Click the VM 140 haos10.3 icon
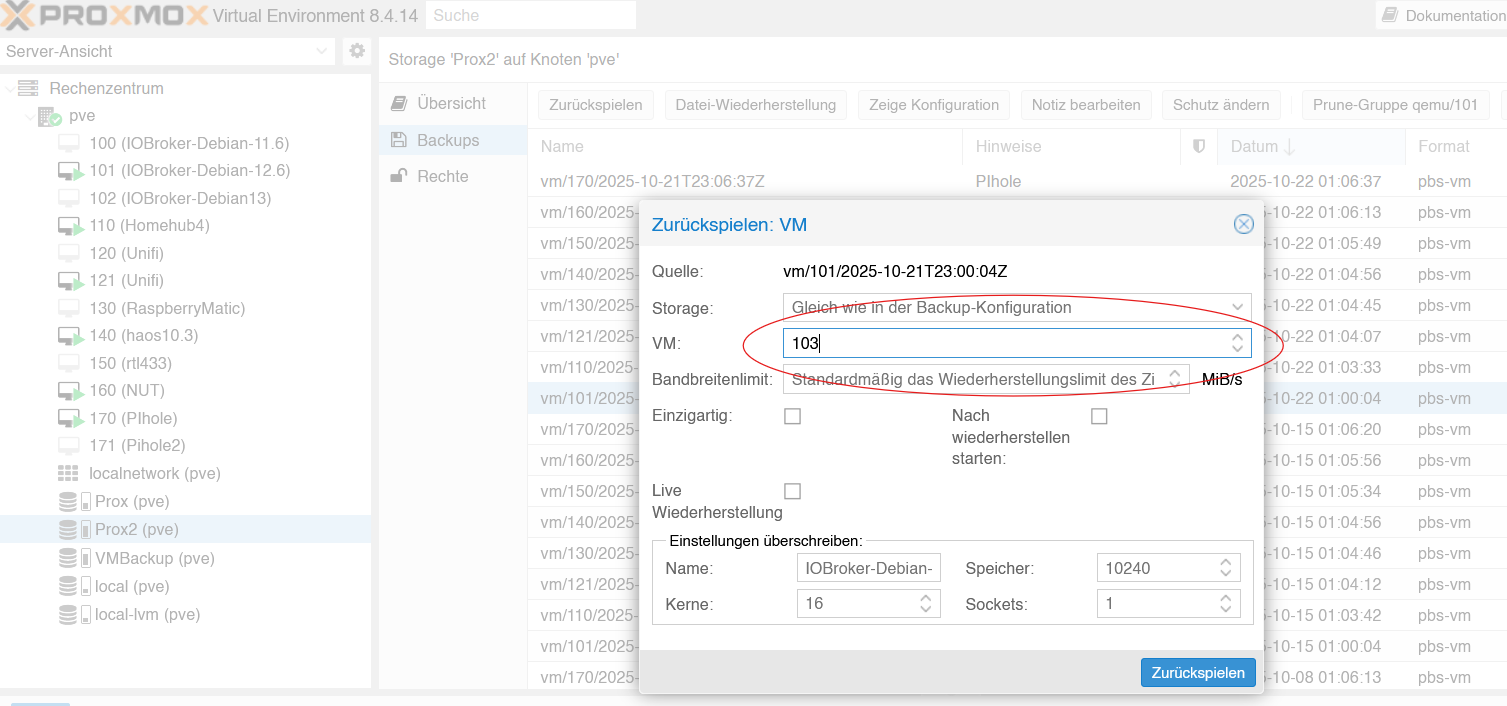Screen dimensions: 1507x706 pos(70,336)
